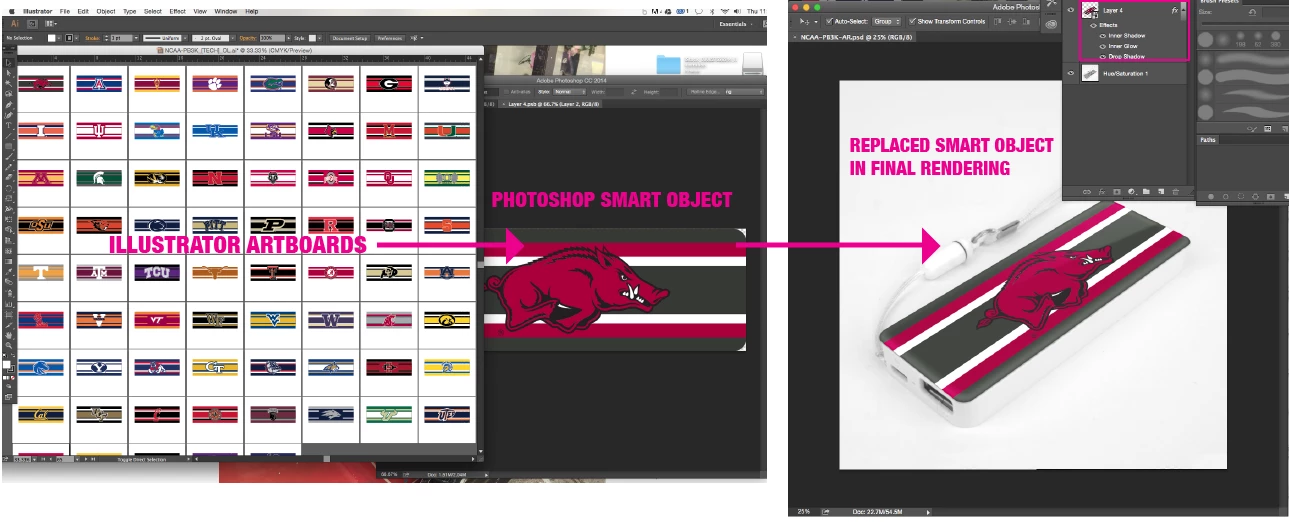Click the Opacity label link

(248, 38)
